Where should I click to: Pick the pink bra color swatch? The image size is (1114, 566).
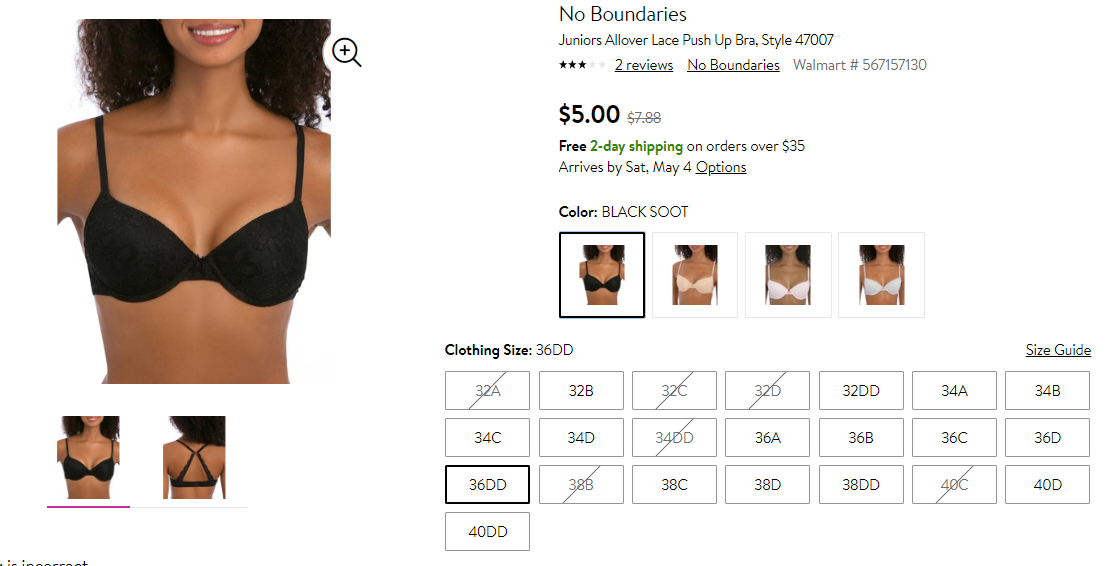point(788,275)
